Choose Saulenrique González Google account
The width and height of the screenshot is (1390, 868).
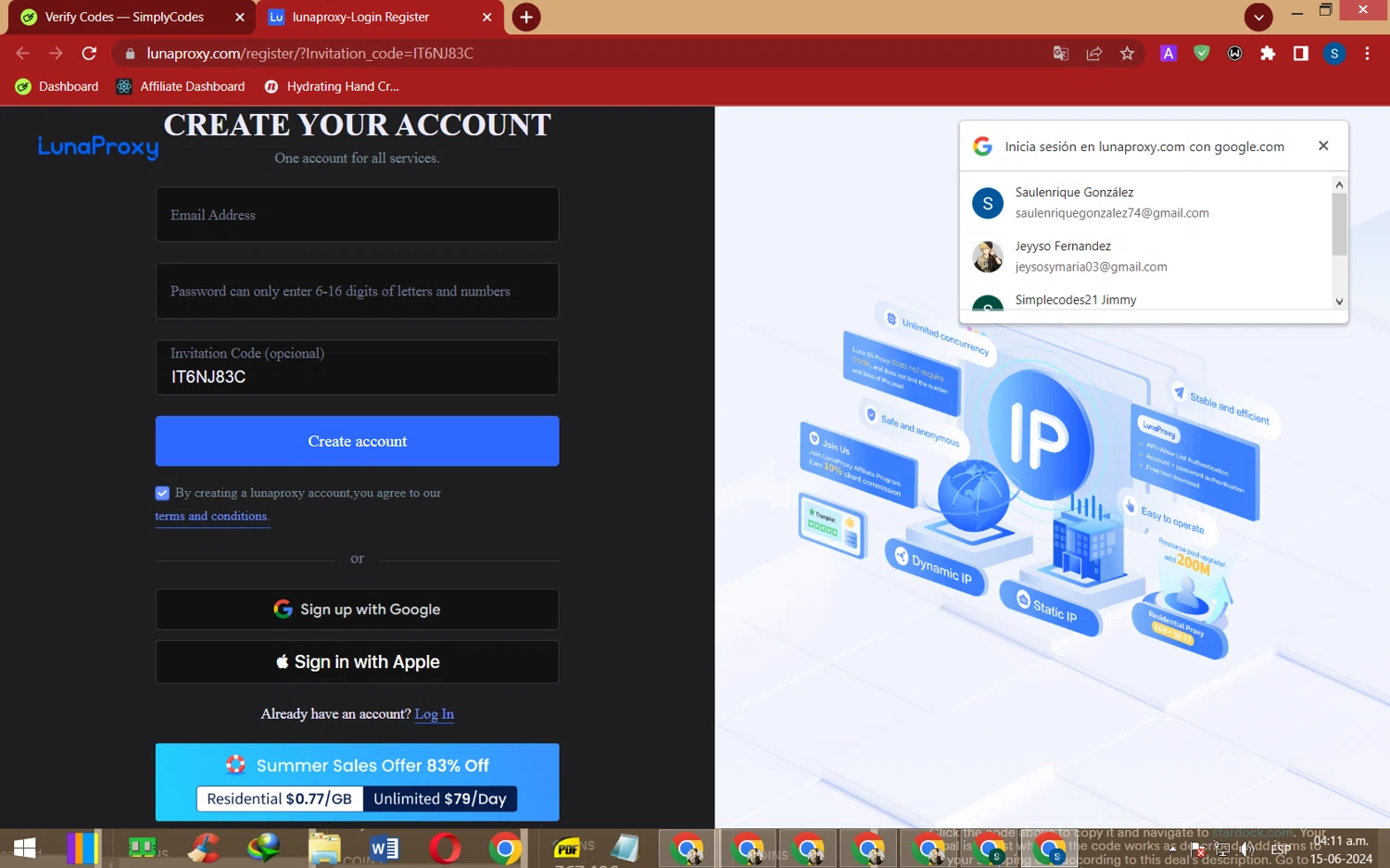(1145, 202)
